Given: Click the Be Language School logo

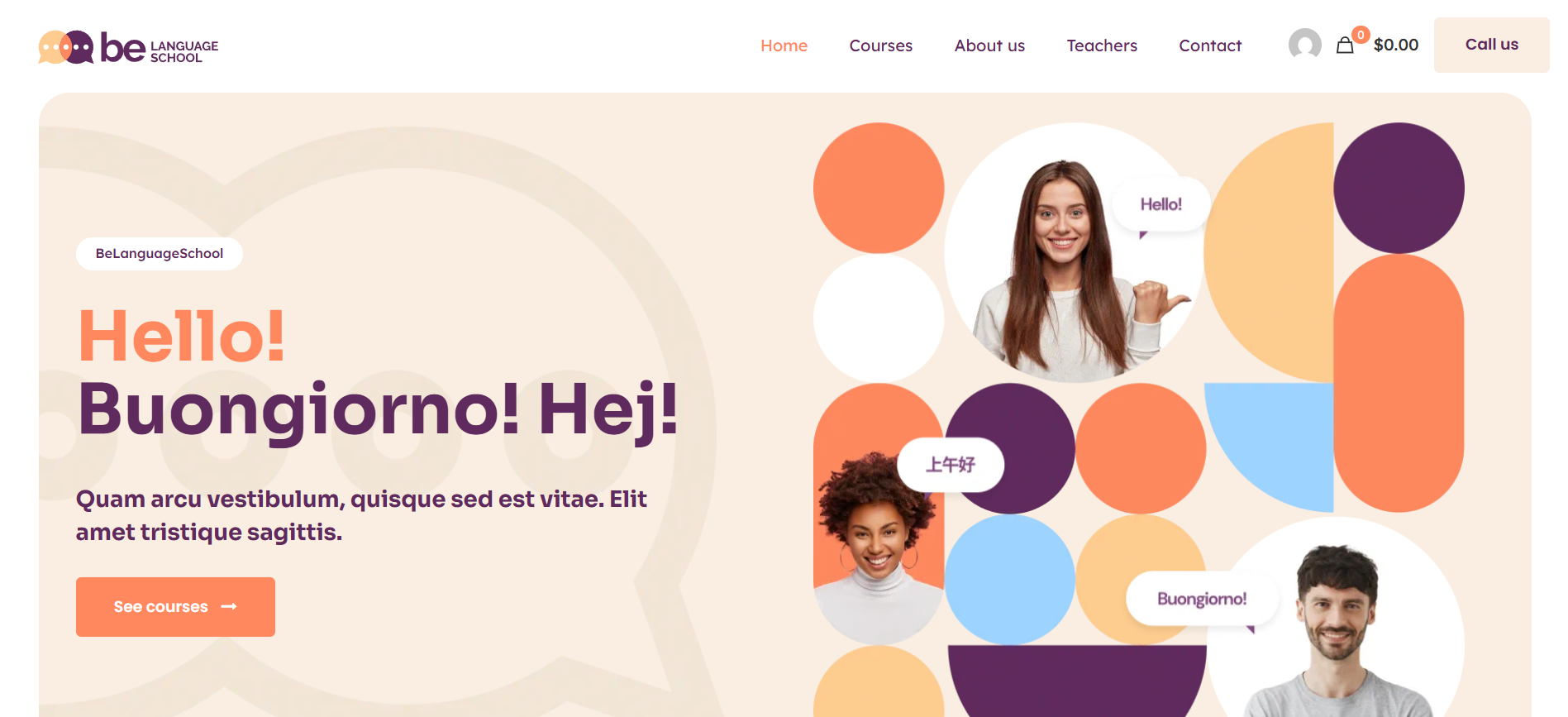Looking at the screenshot, I should point(128,47).
